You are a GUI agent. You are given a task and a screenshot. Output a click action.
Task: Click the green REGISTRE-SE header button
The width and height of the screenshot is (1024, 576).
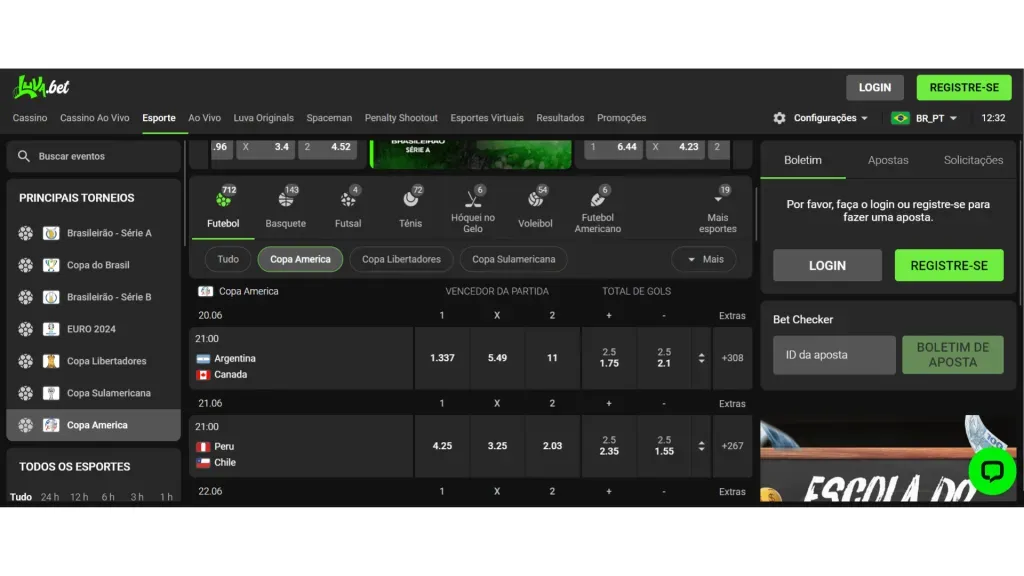pyautogui.click(x=963, y=88)
